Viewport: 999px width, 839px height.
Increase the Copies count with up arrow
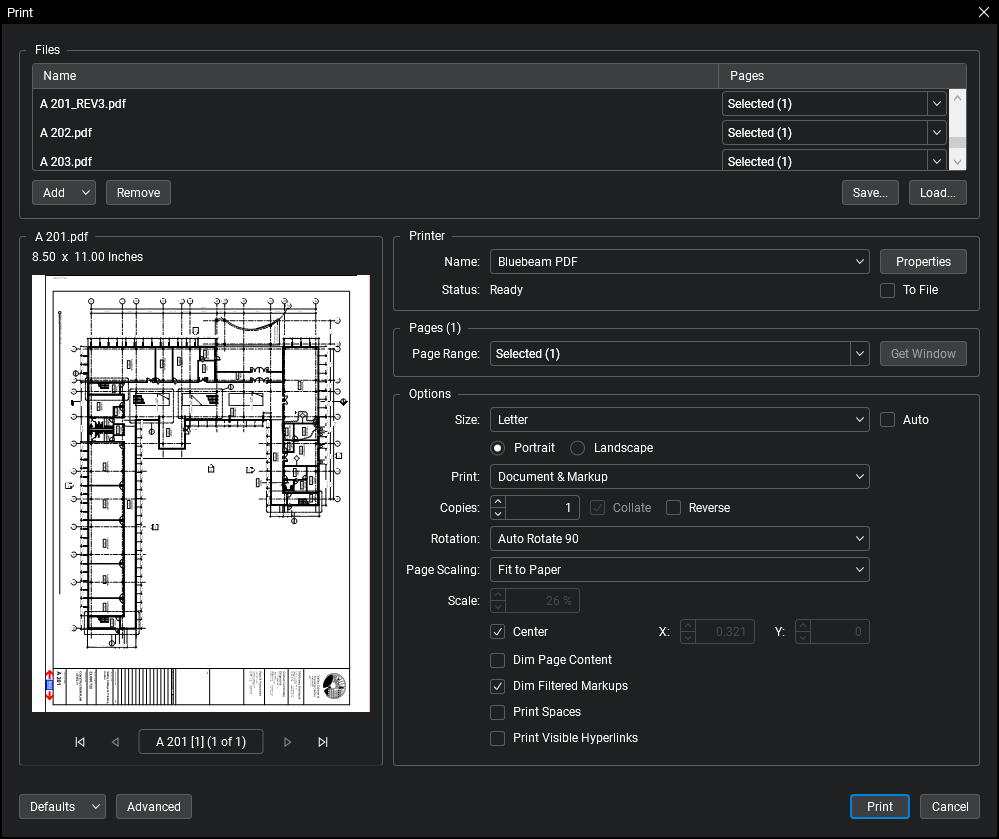(498, 502)
